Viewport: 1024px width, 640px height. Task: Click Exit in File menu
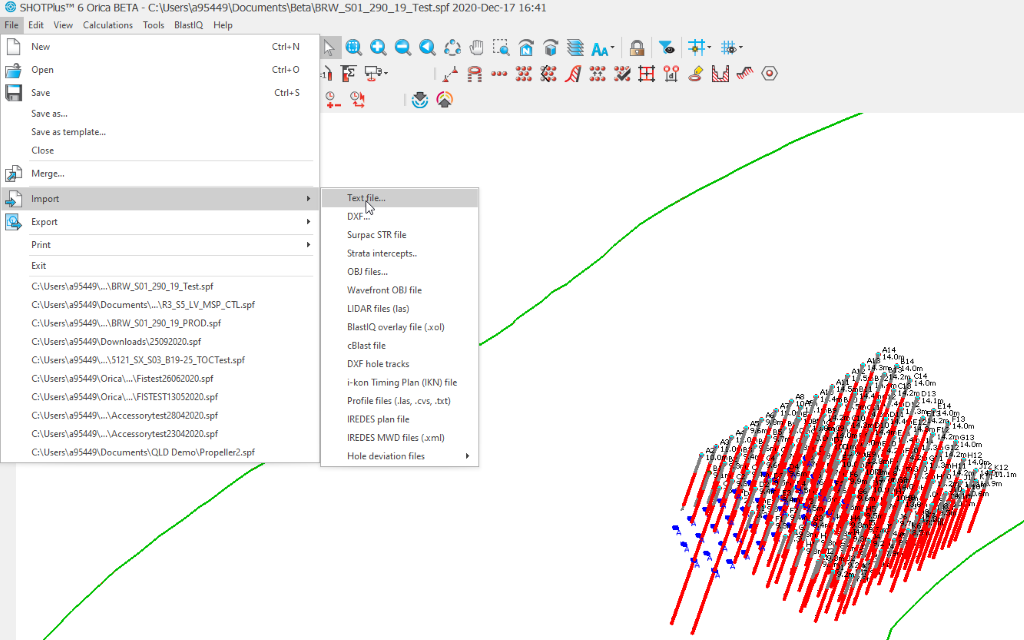pos(160,266)
